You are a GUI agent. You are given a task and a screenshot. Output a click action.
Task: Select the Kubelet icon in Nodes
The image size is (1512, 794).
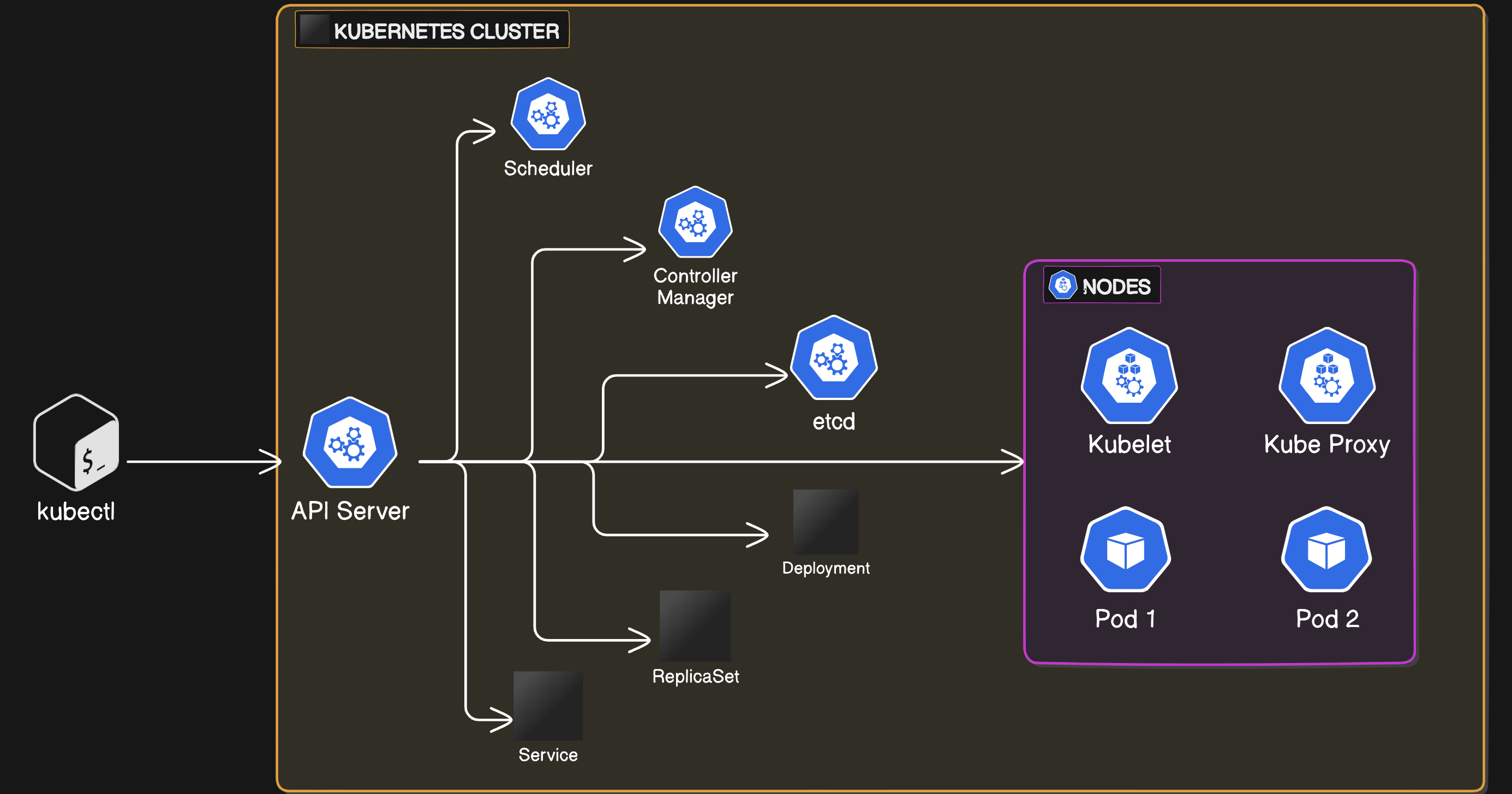tap(1129, 375)
